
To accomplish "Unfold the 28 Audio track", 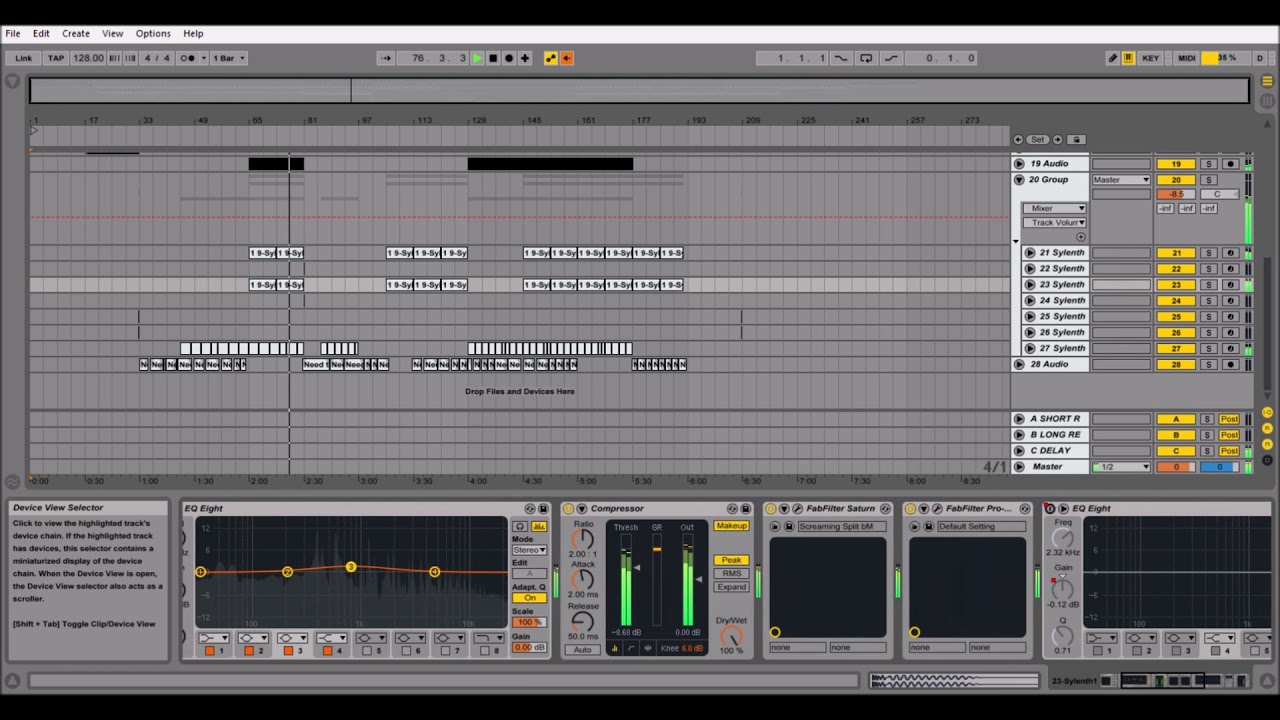I will [1019, 365].
